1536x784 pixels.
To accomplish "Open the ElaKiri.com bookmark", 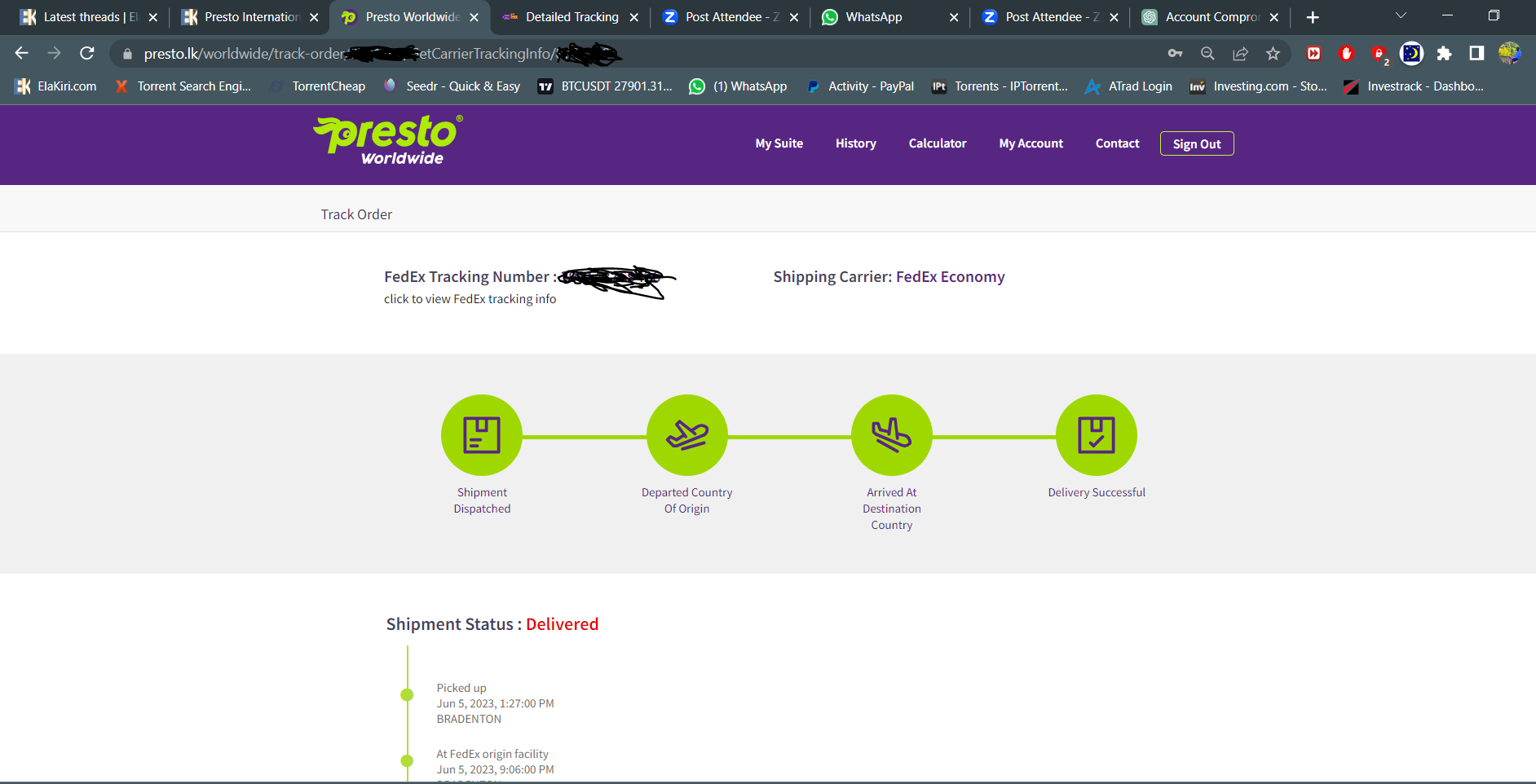I will tap(55, 86).
